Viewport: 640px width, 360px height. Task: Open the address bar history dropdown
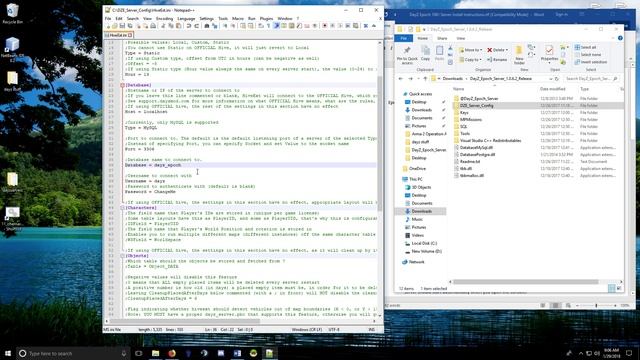click(x=551, y=78)
